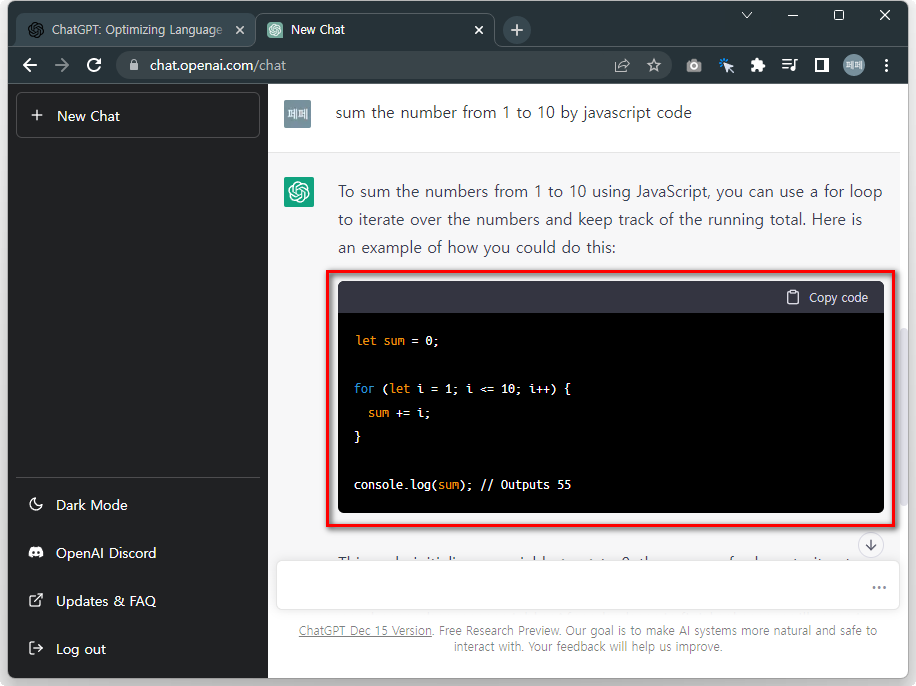The height and width of the screenshot is (686, 916).
Task: Open the Chrome profile avatar
Action: tap(854, 65)
